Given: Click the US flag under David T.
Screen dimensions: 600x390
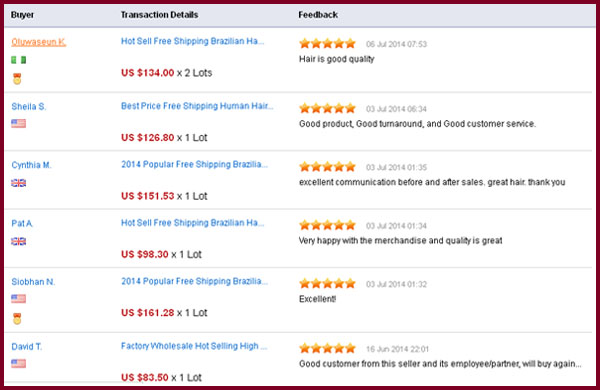Looking at the screenshot, I should [18, 363].
